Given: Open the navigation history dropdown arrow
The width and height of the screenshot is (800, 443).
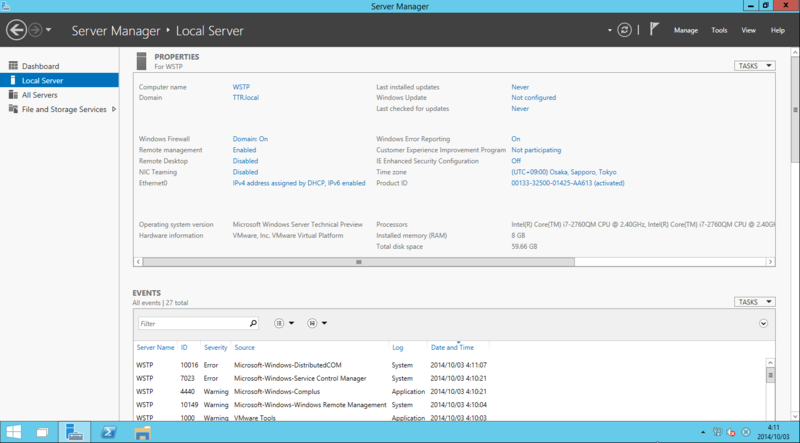Looking at the screenshot, I should click(48, 30).
